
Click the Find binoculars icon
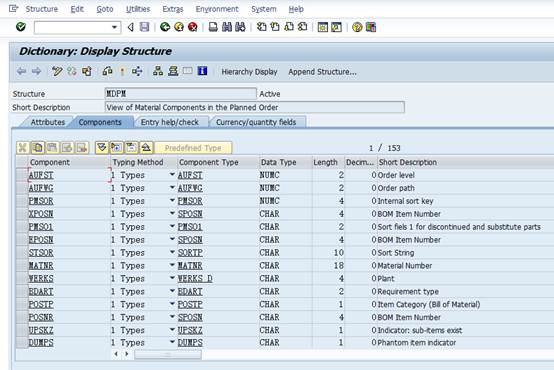pyautogui.click(x=227, y=27)
